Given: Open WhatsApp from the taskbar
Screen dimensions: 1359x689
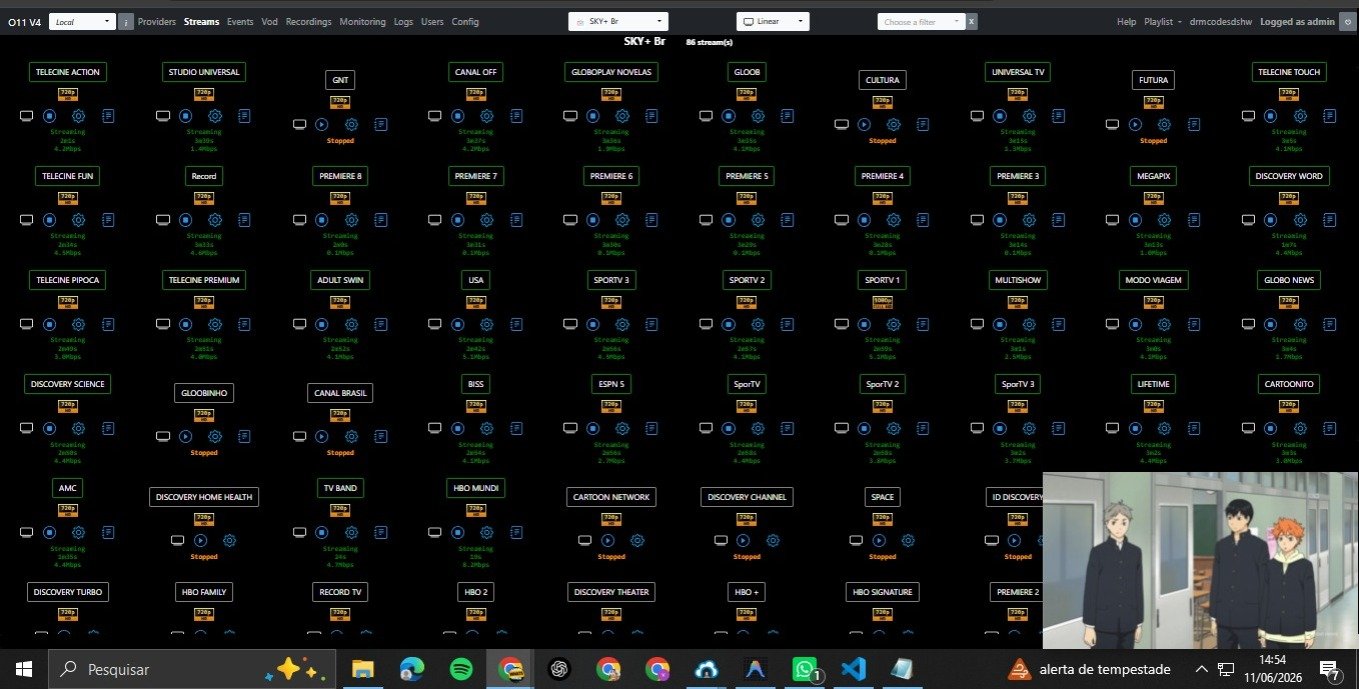Looking at the screenshot, I should (805, 669).
